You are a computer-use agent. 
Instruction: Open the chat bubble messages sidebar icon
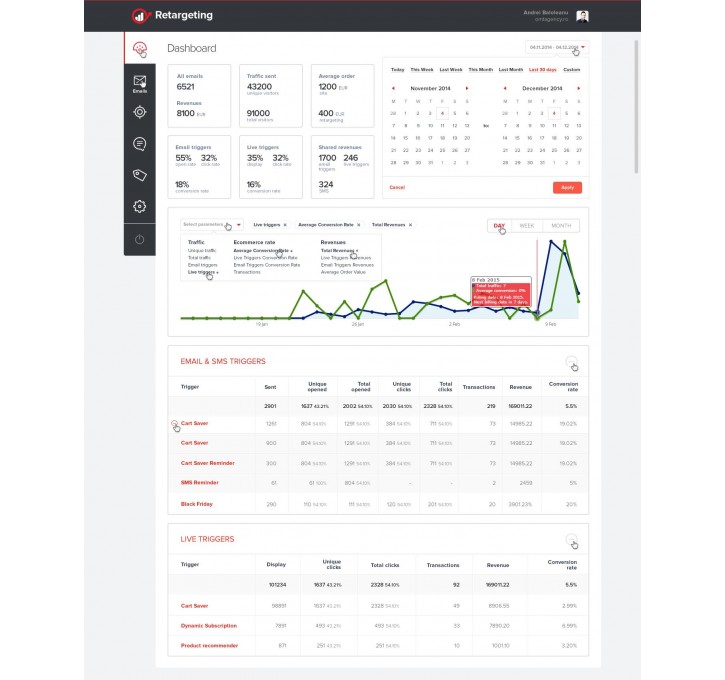(140, 144)
